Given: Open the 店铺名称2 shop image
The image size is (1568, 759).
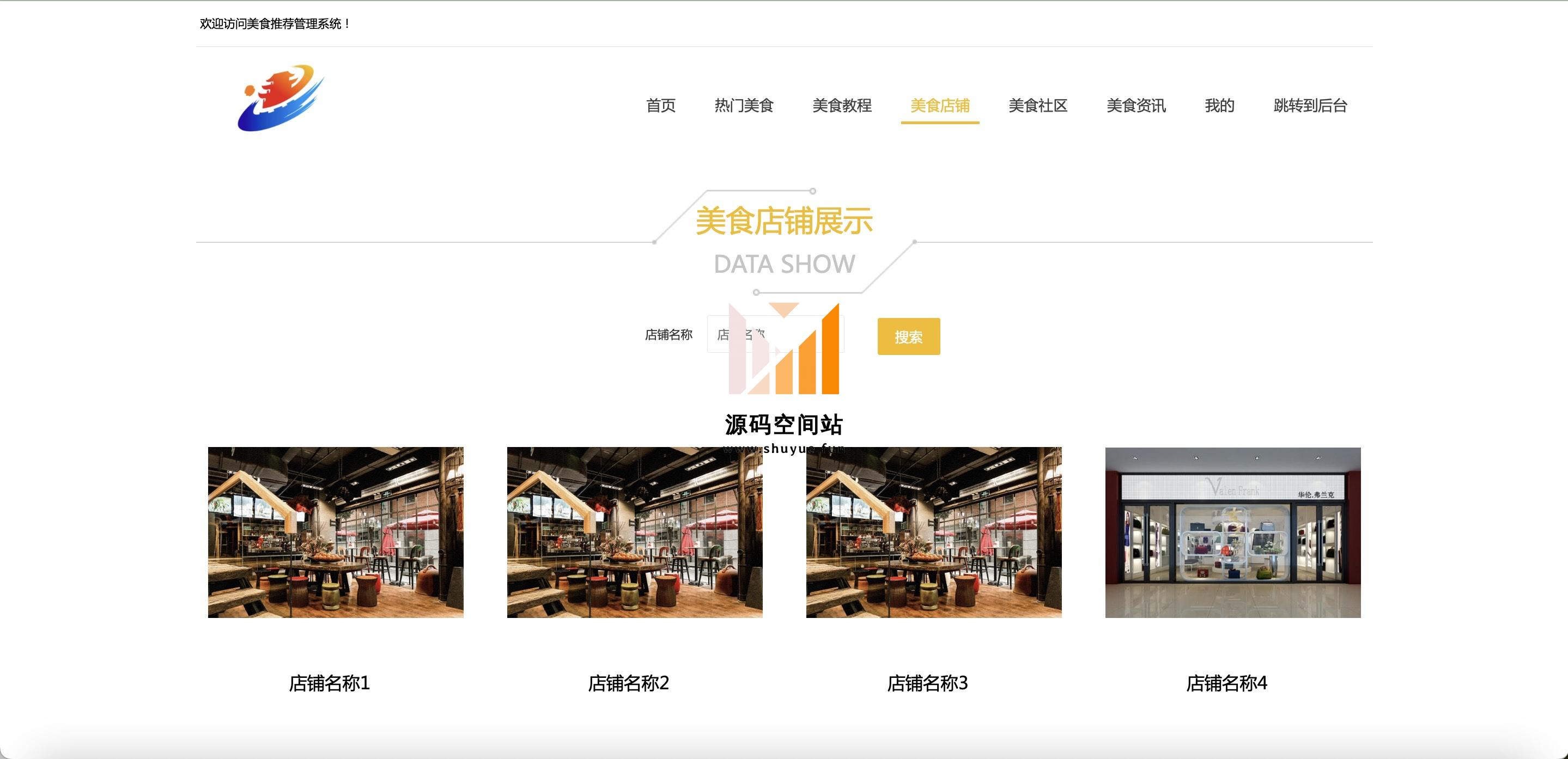Looking at the screenshot, I should pos(634,532).
